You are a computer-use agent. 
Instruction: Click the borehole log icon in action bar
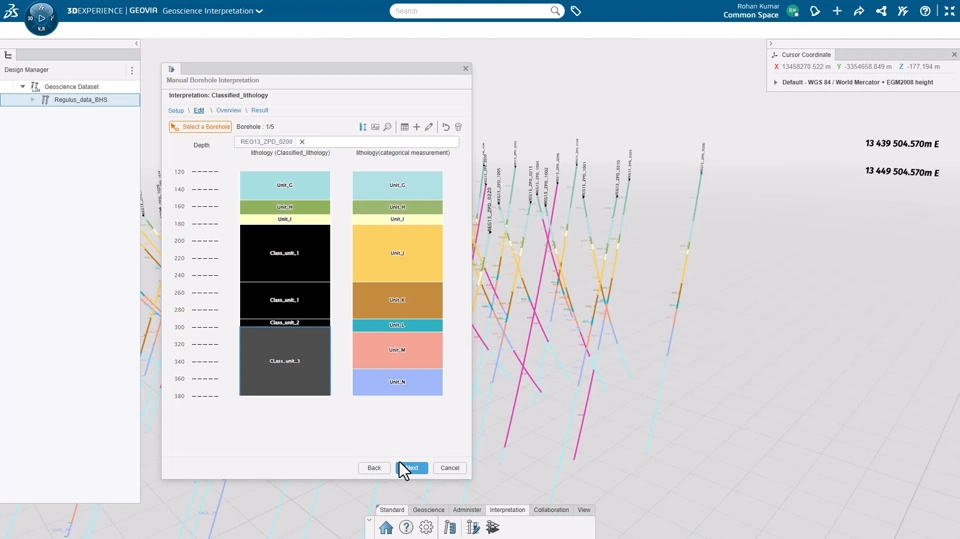point(450,527)
